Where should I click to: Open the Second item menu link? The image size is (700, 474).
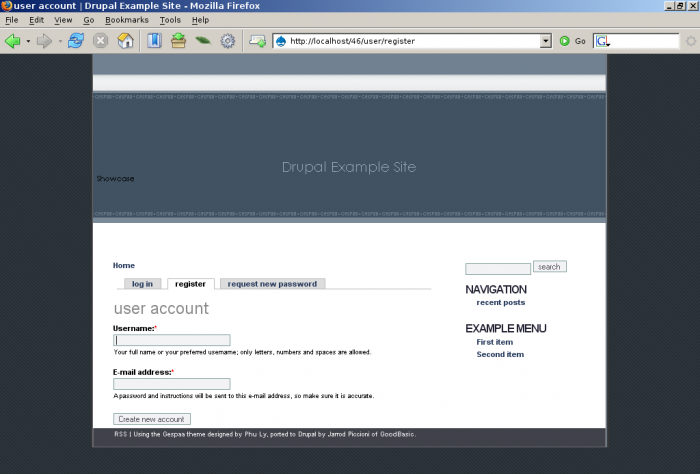500,354
